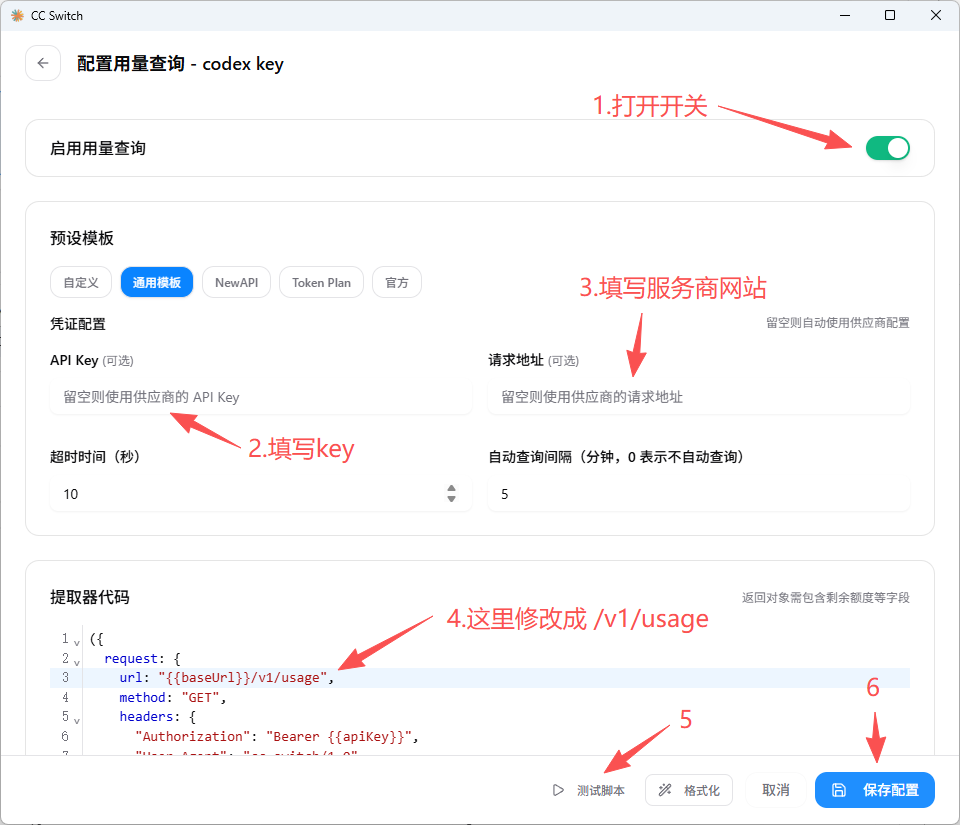The image size is (960, 825).
Task: Click 保存配置 to save the configuration
Action: click(x=874, y=790)
